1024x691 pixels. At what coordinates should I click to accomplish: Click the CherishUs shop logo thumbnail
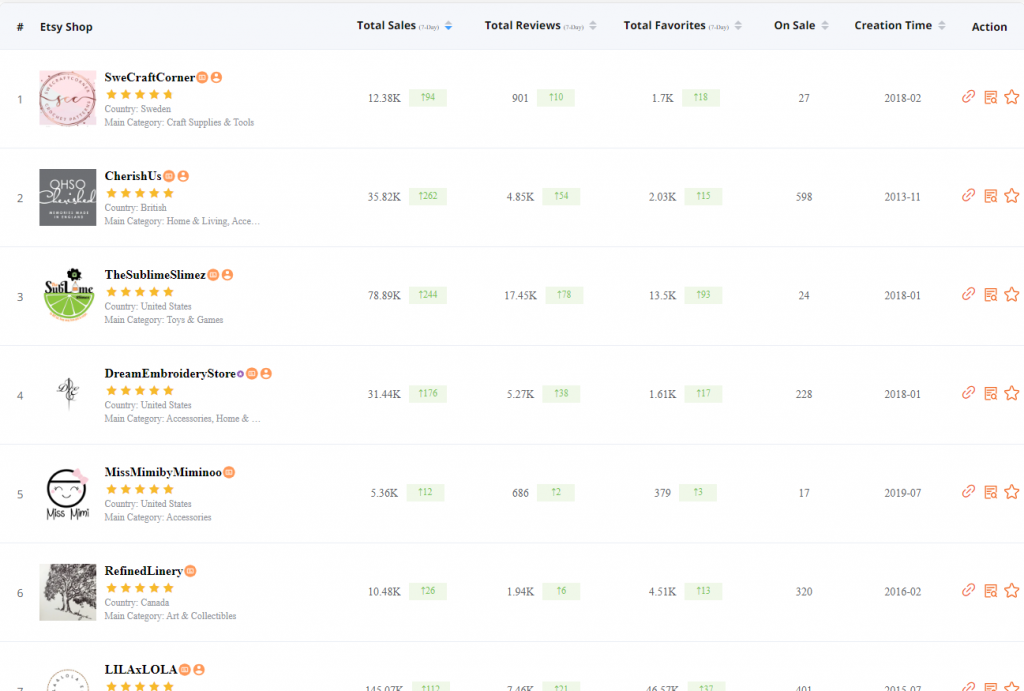pyautogui.click(x=68, y=197)
